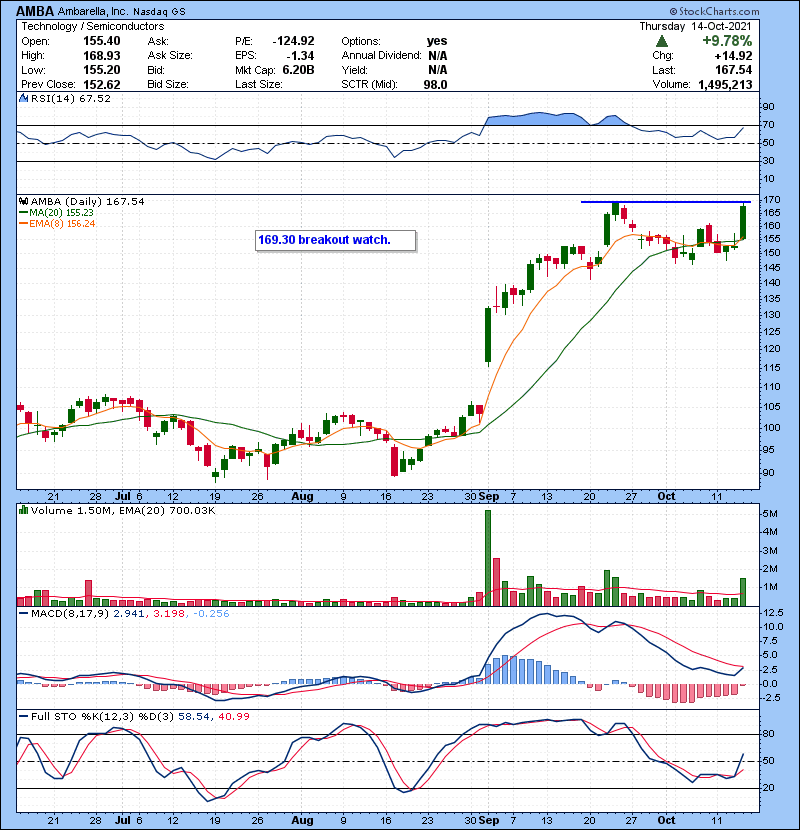Click the AMBA (Daily) legend marker
Screen dimensions: 800x830
(22, 202)
